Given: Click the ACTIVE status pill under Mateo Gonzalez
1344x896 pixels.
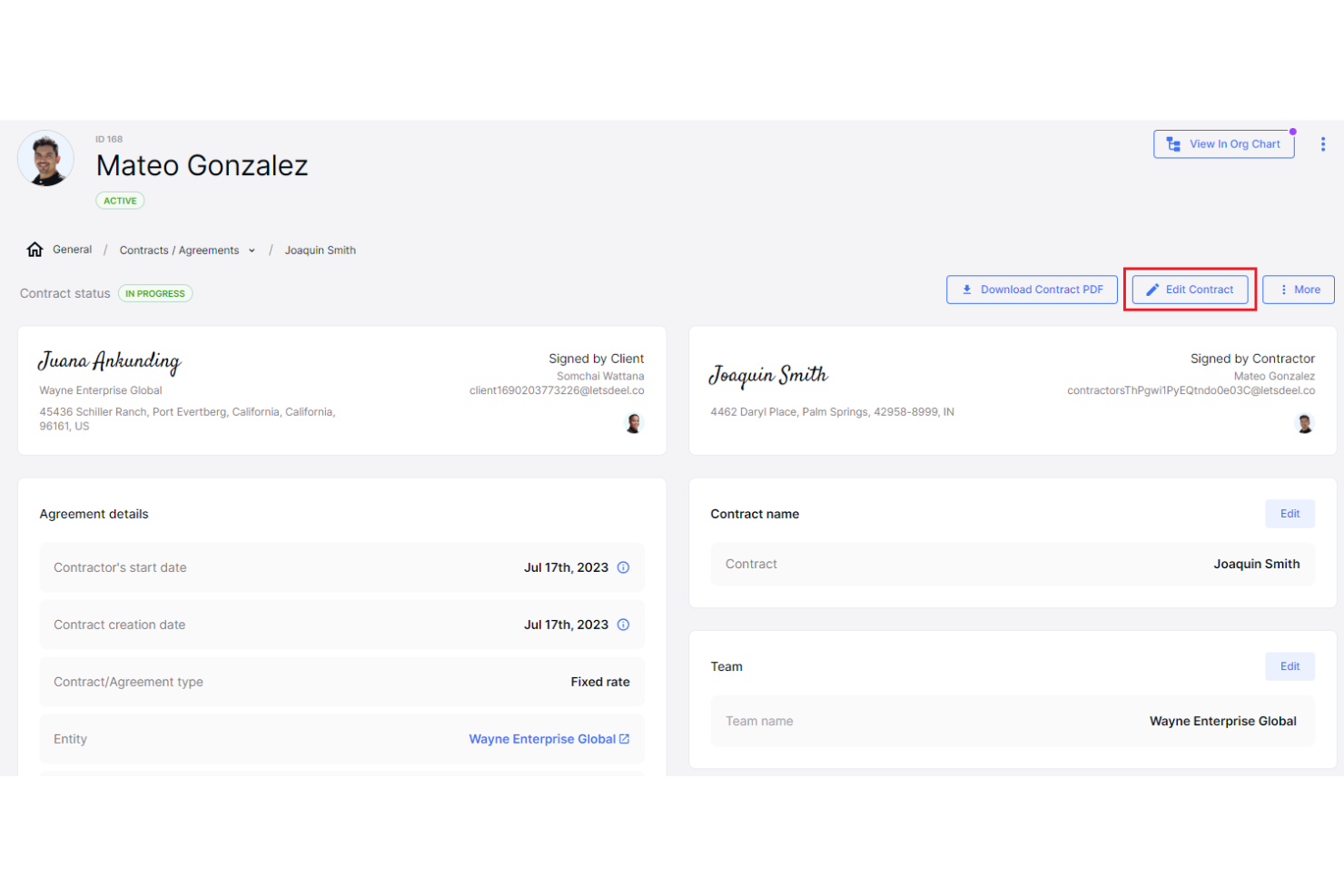Looking at the screenshot, I should point(119,200).
